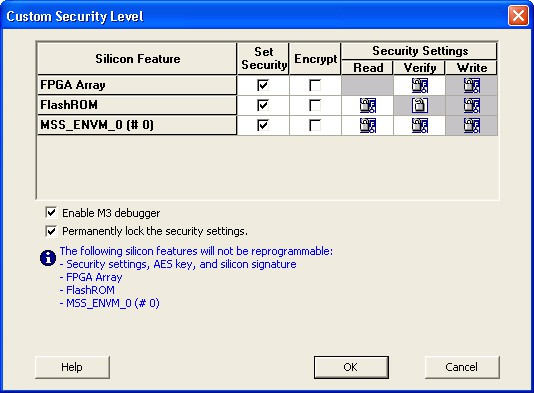Click MSS_ENVM_0 Verify lock icon
Image resolution: width=534 pixels, height=393 pixels.
click(420, 126)
